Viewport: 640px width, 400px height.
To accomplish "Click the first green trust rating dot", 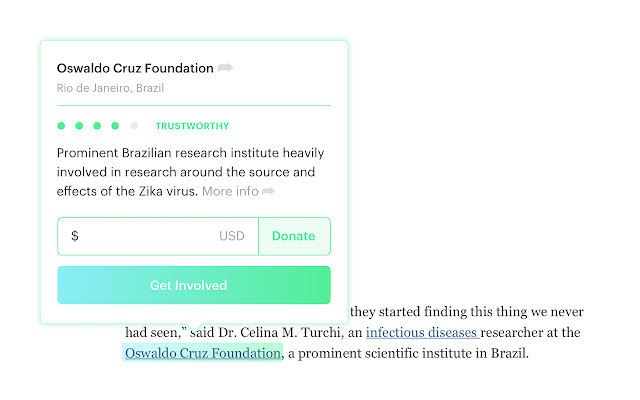I will (x=62, y=126).
